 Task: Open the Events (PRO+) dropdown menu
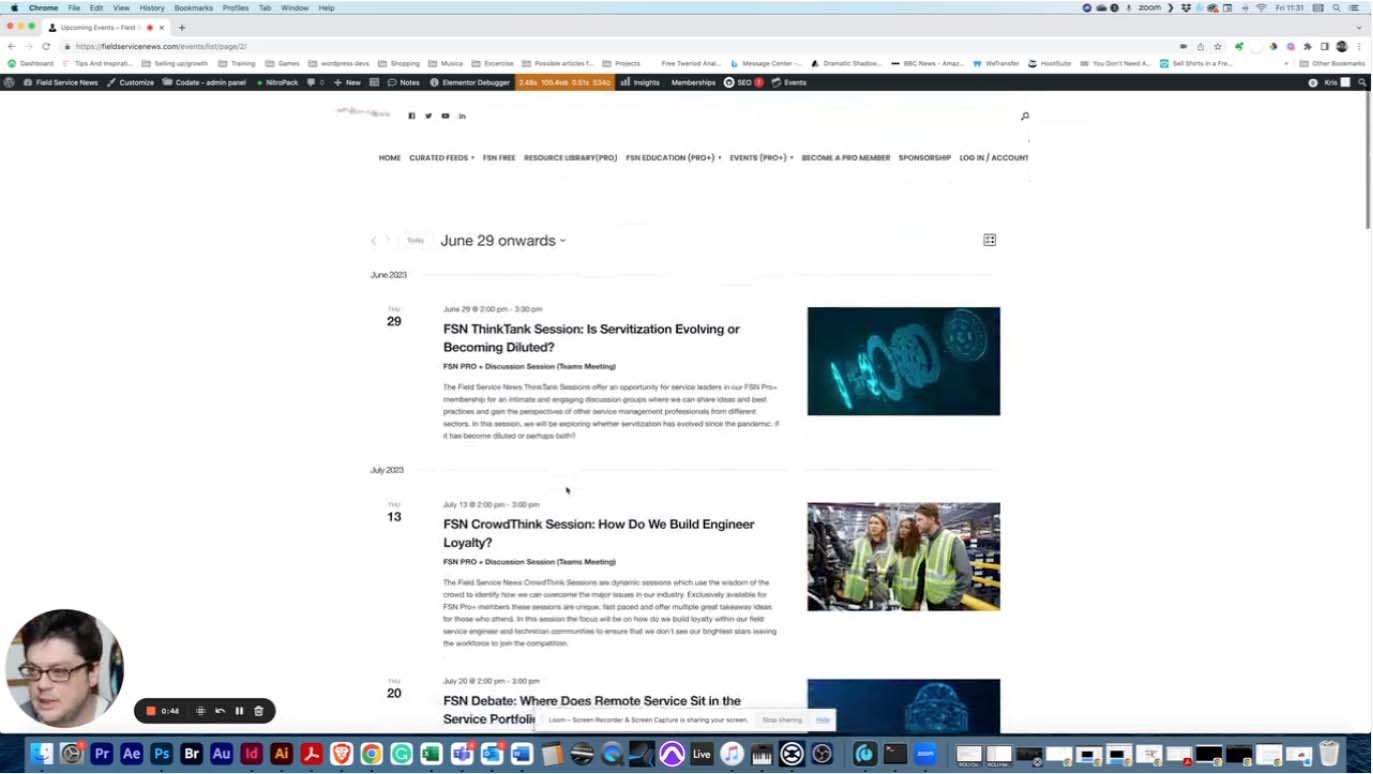point(761,158)
